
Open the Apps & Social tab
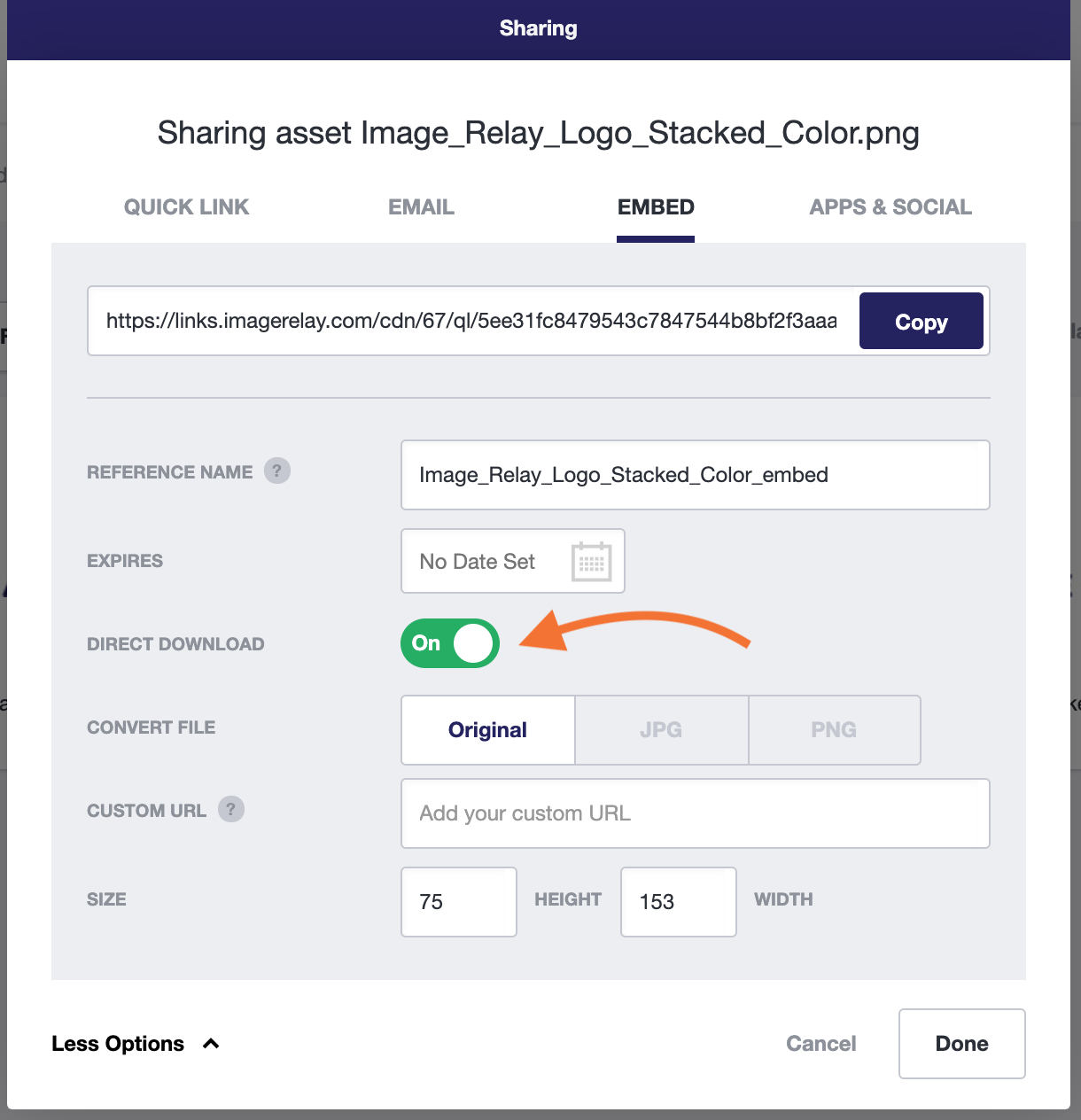pyautogui.click(x=890, y=207)
